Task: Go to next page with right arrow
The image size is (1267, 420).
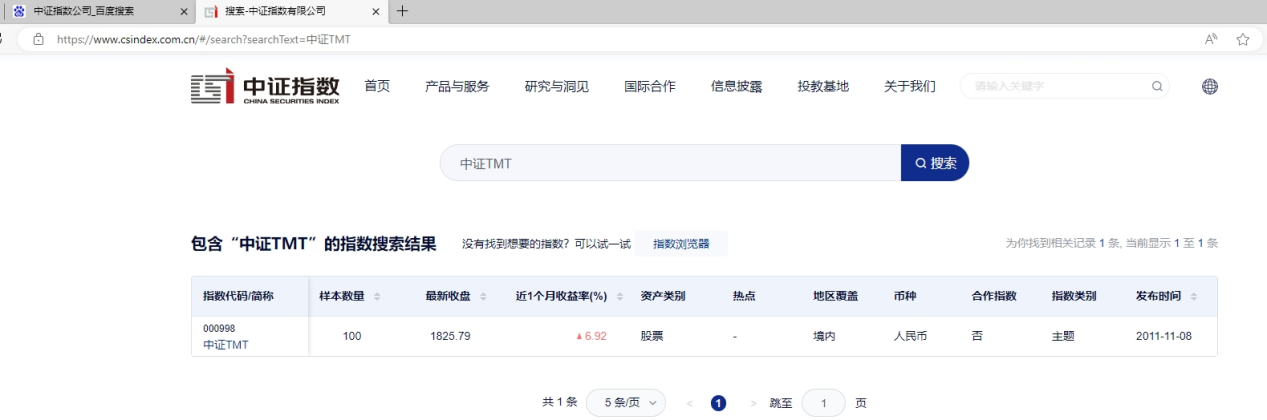Action: pos(753,403)
